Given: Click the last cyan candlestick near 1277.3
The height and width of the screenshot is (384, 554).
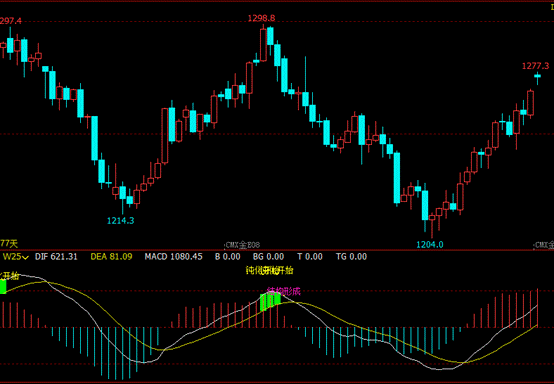Looking at the screenshot, I should point(537,76).
